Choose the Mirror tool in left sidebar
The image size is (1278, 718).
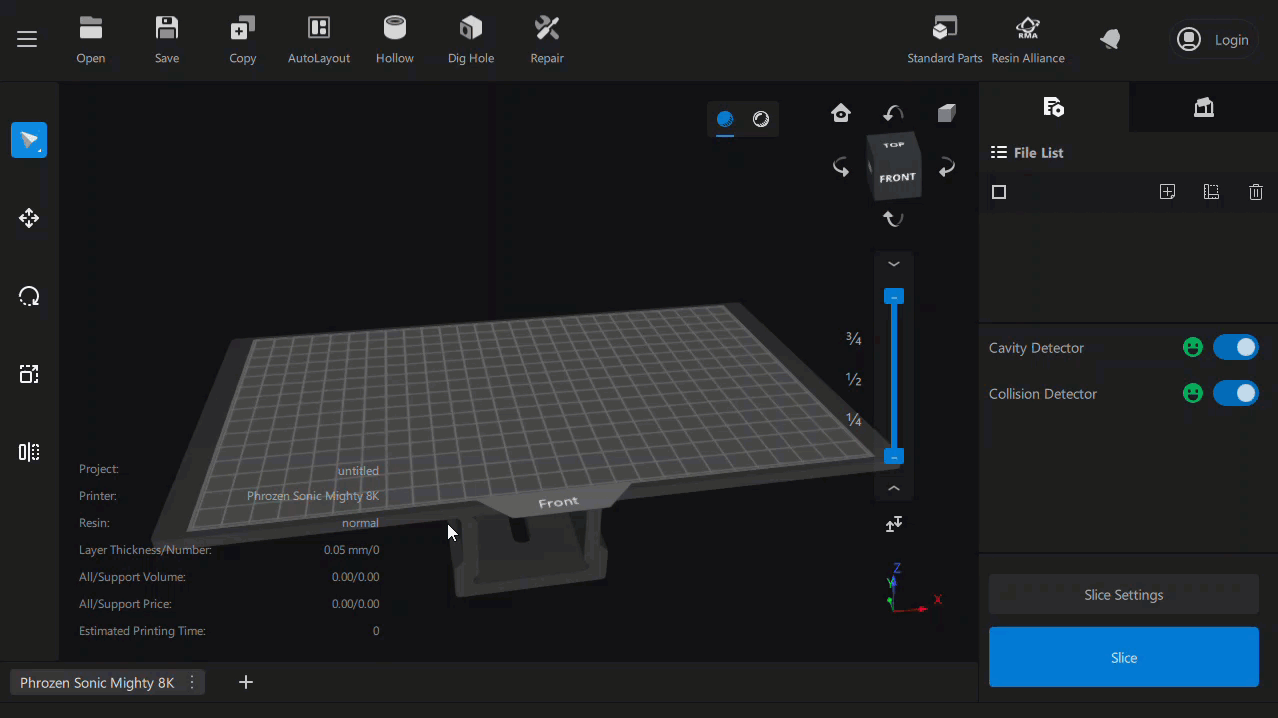29,452
